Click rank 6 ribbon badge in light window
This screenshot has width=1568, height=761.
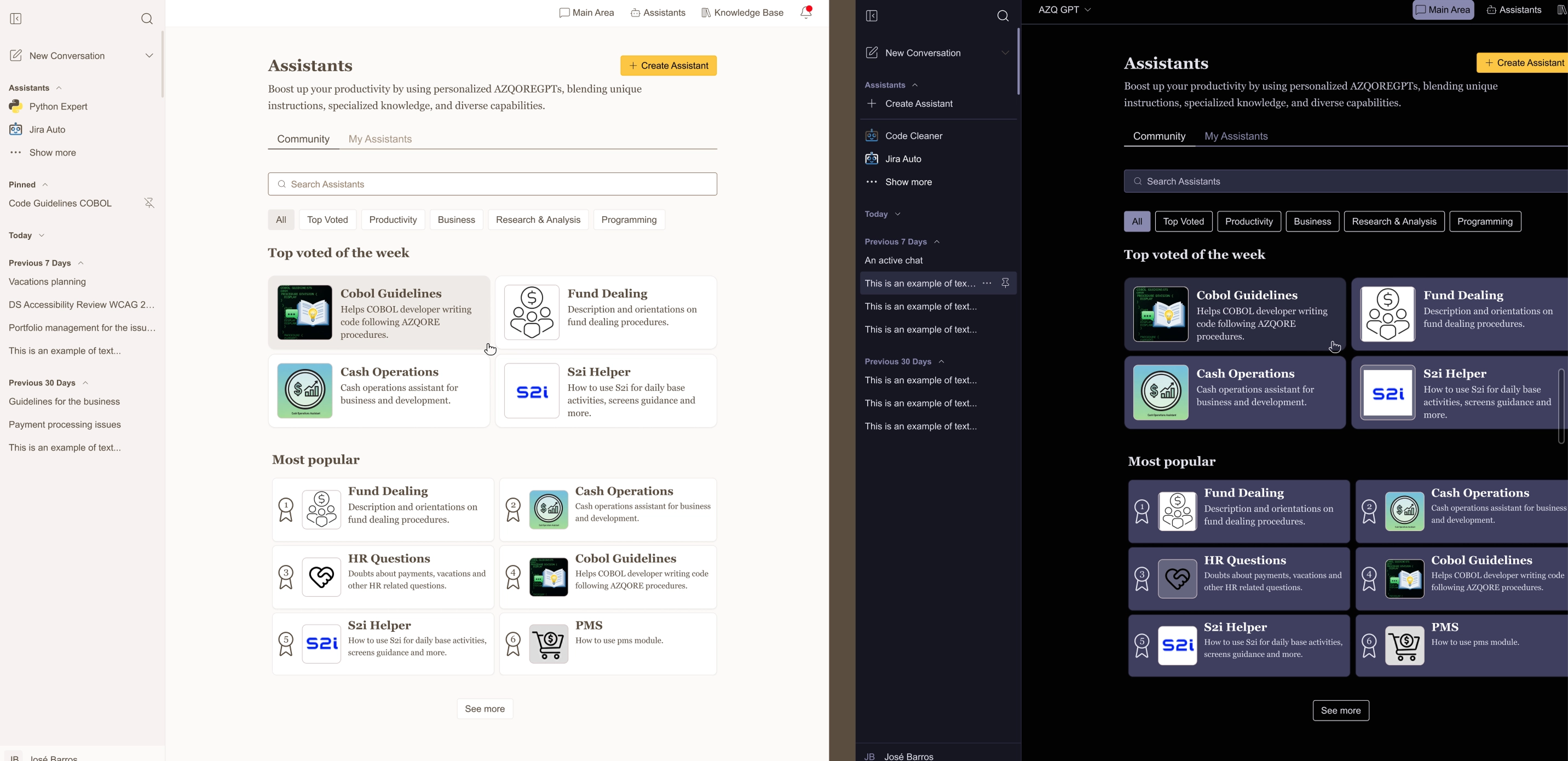pyautogui.click(x=513, y=644)
